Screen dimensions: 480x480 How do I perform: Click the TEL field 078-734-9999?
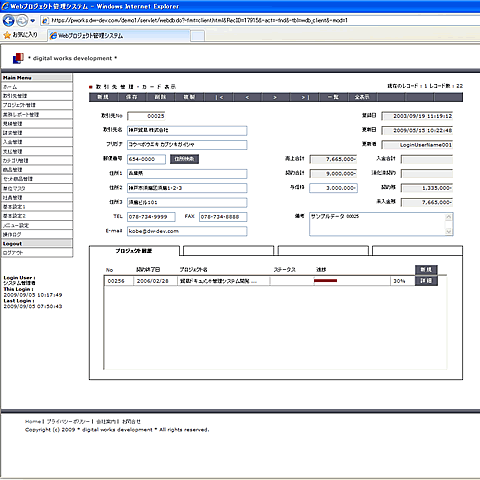click(x=151, y=217)
